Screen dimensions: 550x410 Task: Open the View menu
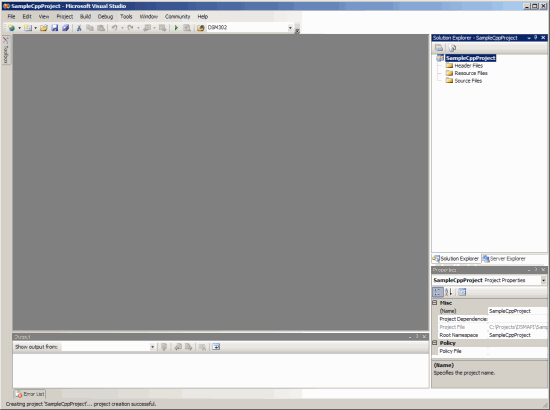pos(44,16)
